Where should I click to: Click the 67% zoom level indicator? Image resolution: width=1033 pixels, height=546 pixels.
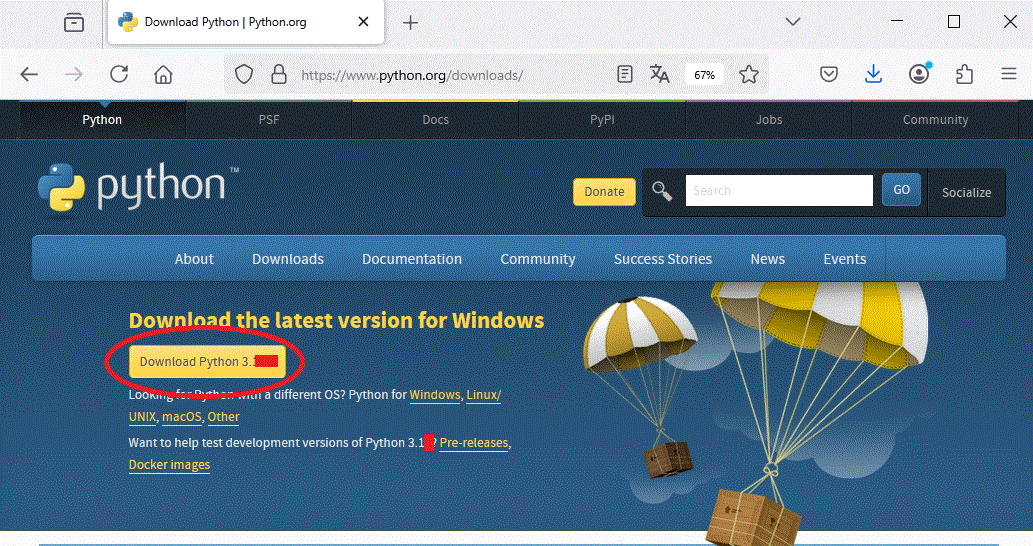click(x=704, y=75)
